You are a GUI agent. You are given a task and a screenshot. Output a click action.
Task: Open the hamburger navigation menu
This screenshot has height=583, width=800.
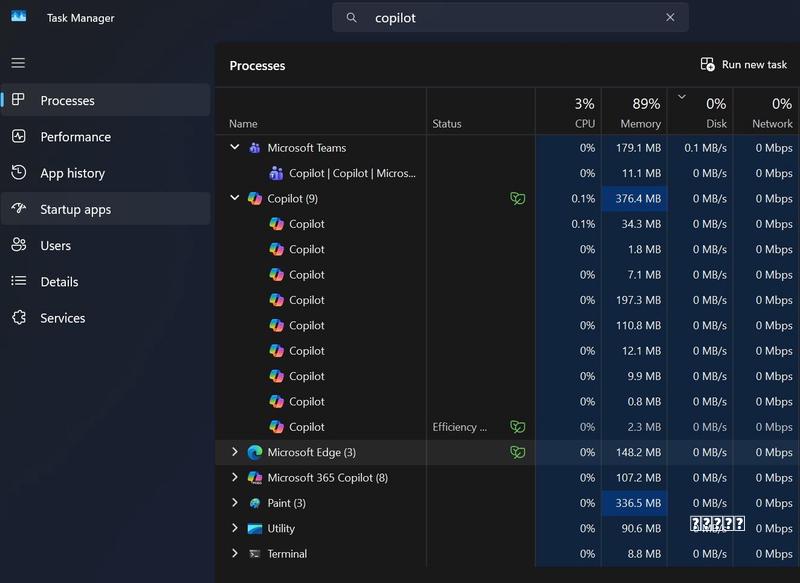tap(18, 63)
